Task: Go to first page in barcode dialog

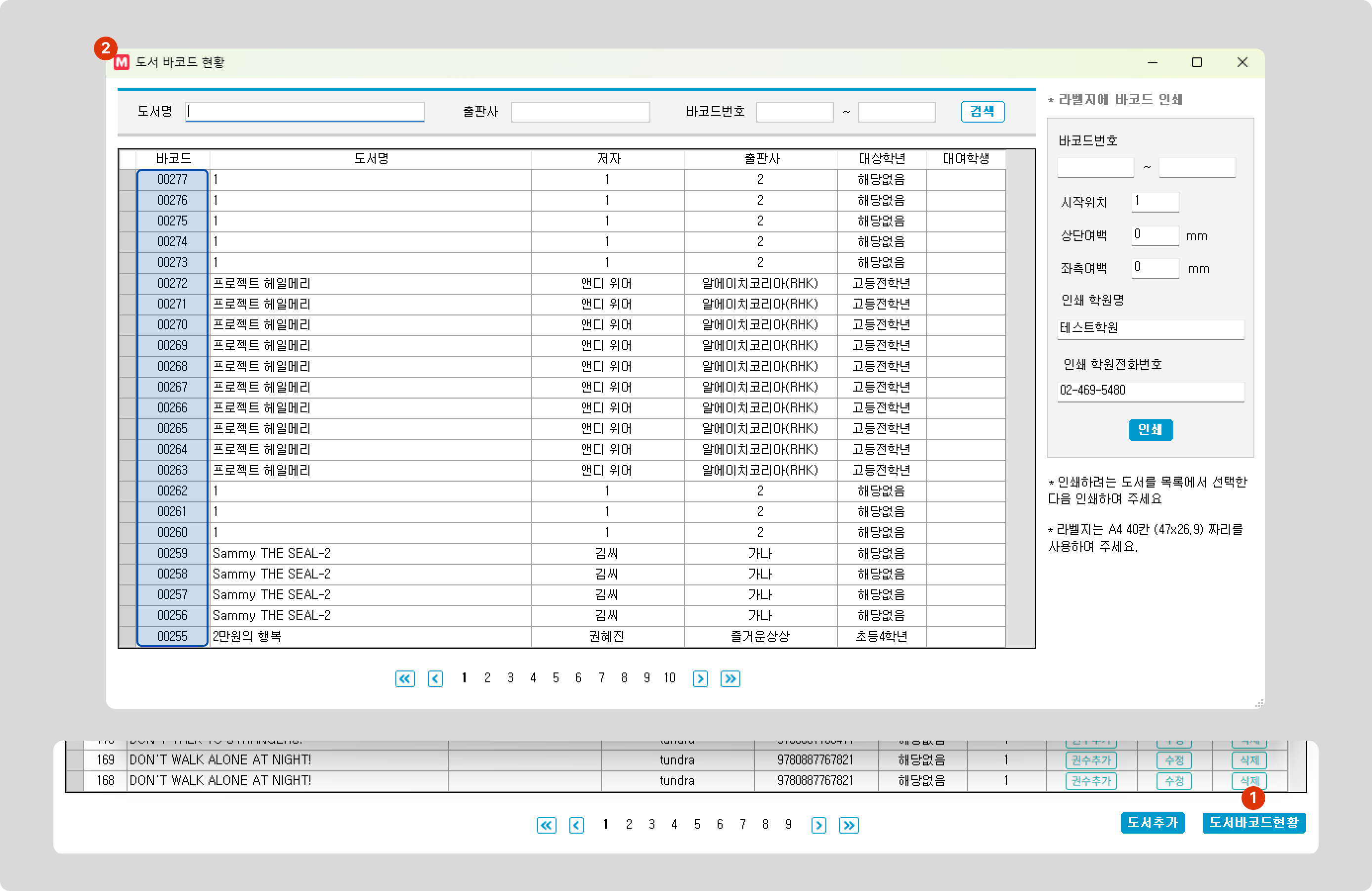Action: coord(405,679)
